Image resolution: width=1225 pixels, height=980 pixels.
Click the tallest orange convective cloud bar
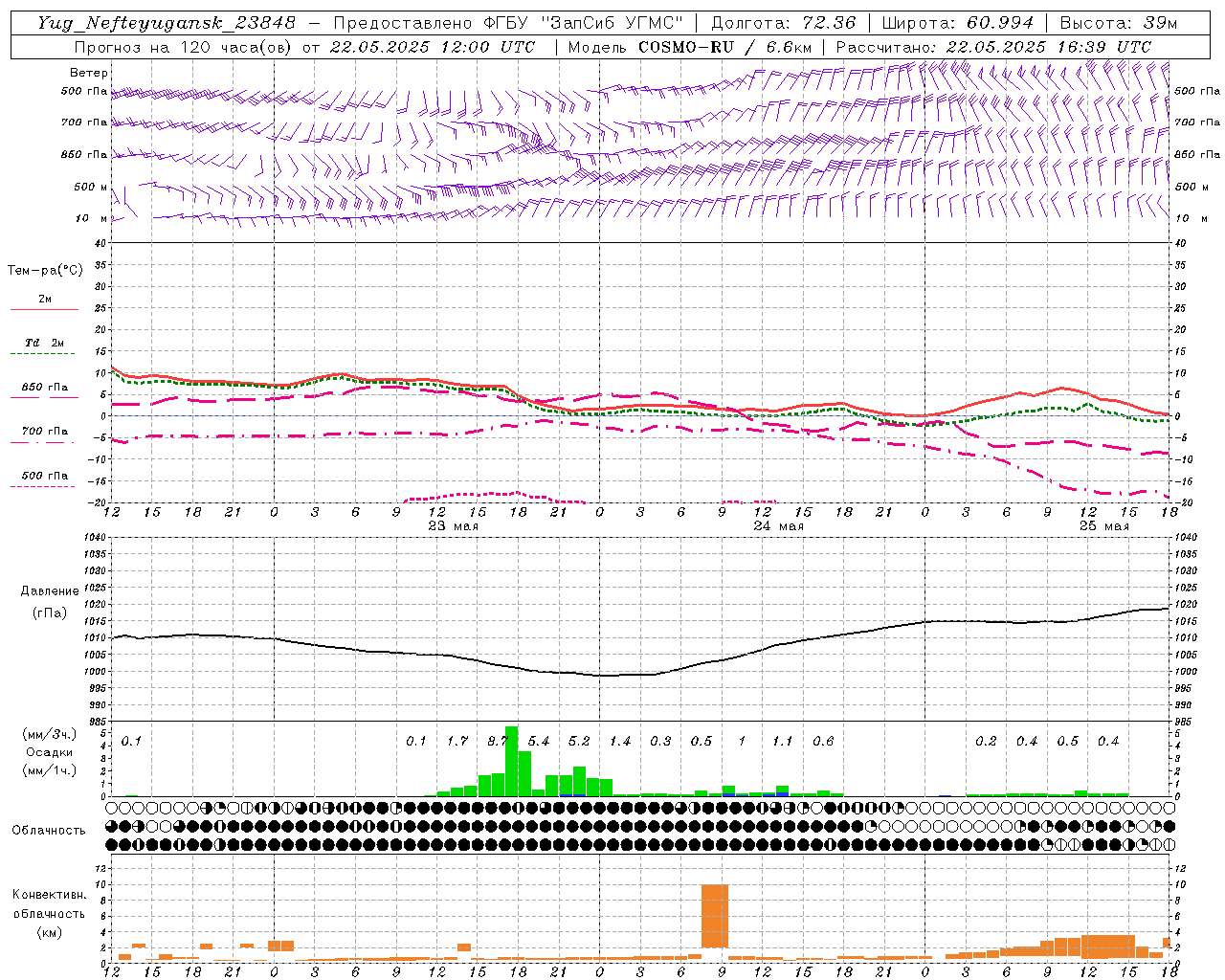tap(715, 916)
